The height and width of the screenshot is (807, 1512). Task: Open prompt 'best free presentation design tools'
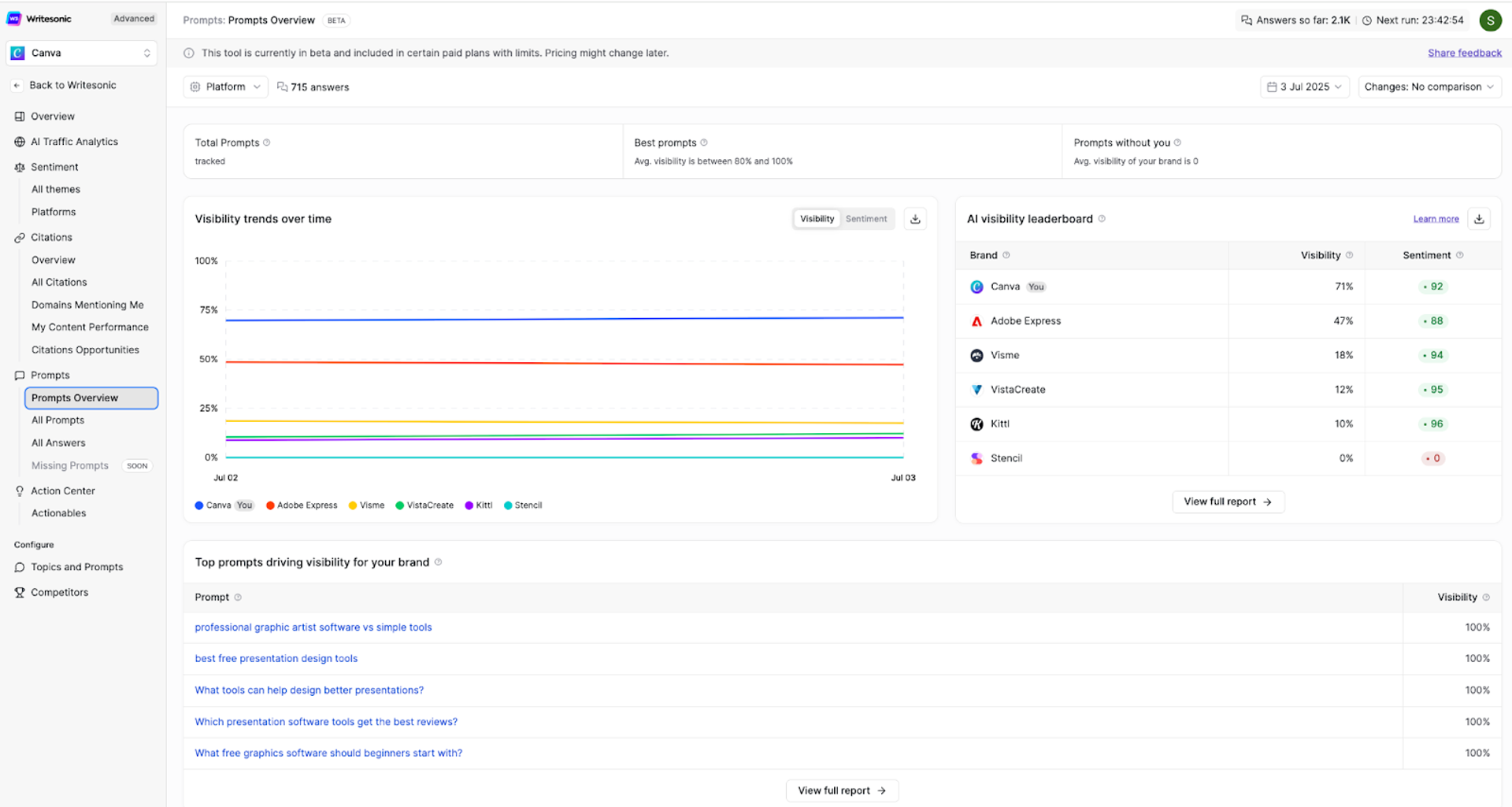pos(276,659)
